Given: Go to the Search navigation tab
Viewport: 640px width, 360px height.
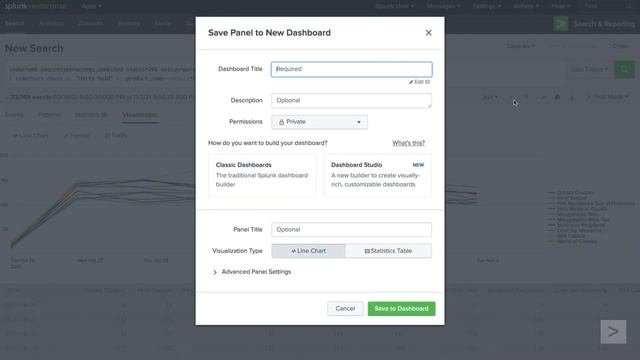Looking at the screenshot, I should coord(14,23).
